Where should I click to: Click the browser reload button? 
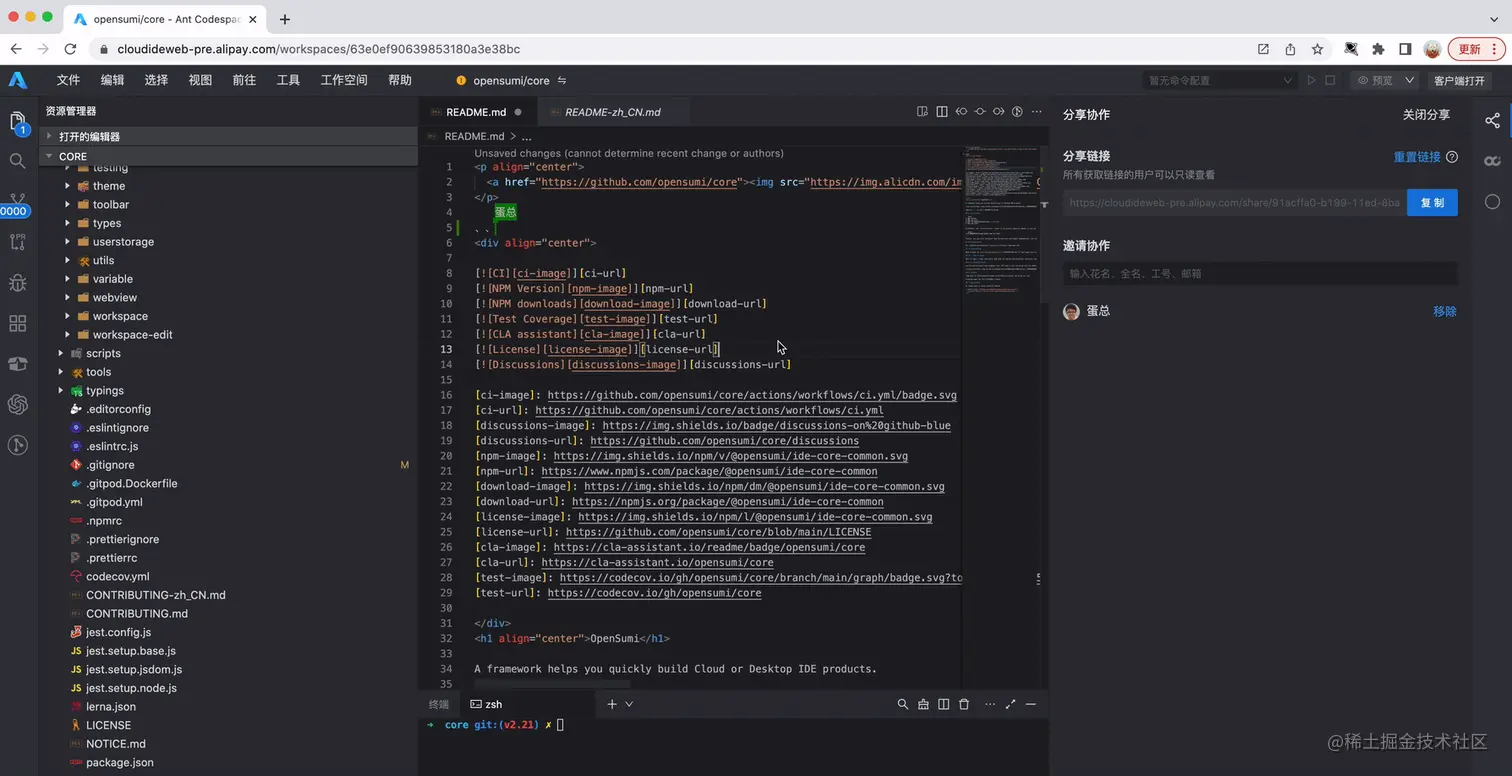(70, 49)
